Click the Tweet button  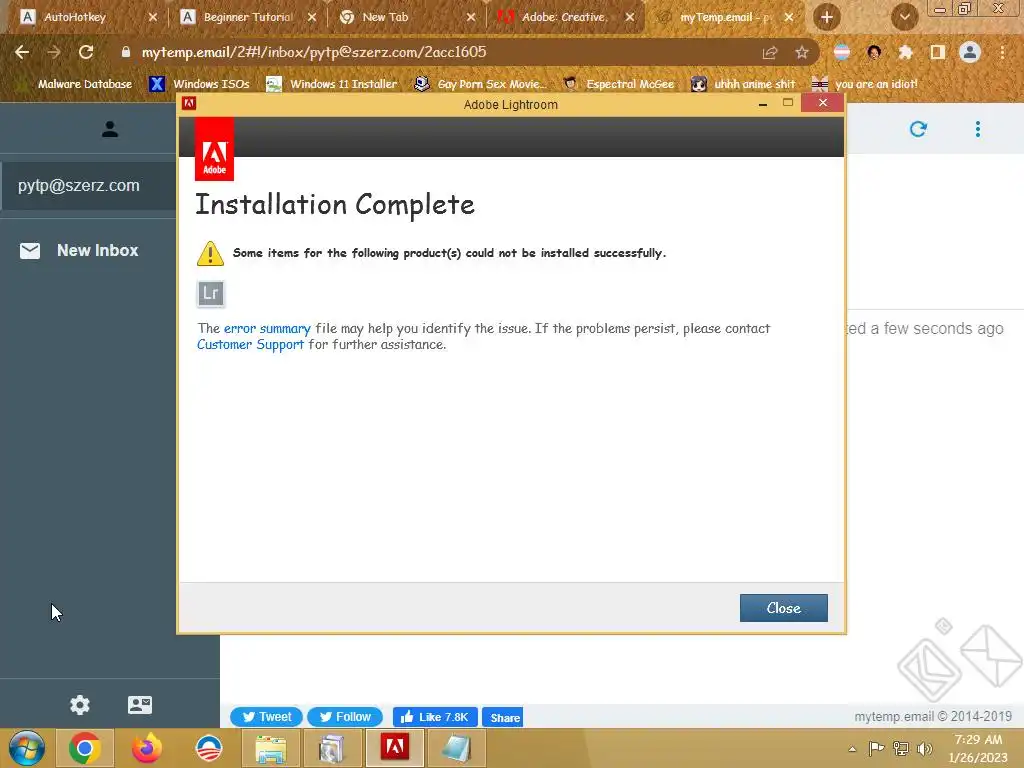266,716
